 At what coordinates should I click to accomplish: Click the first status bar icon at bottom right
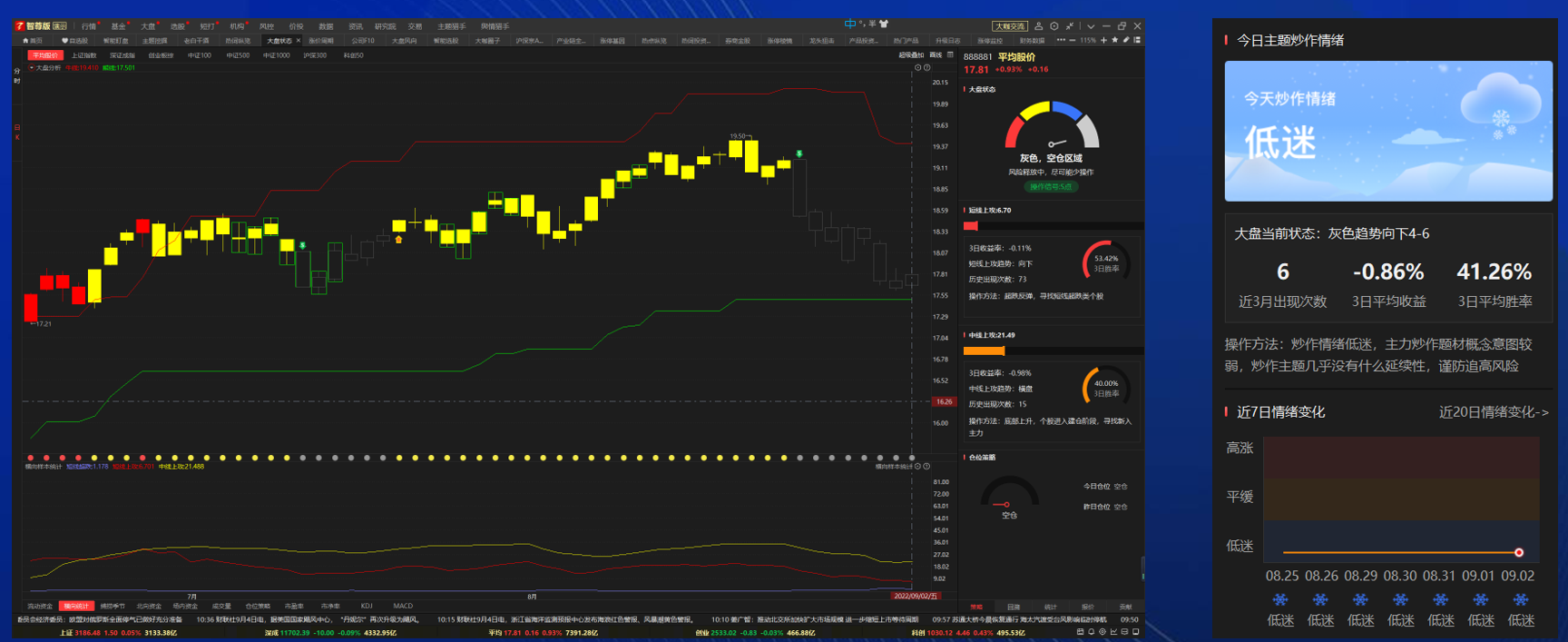point(1080,632)
